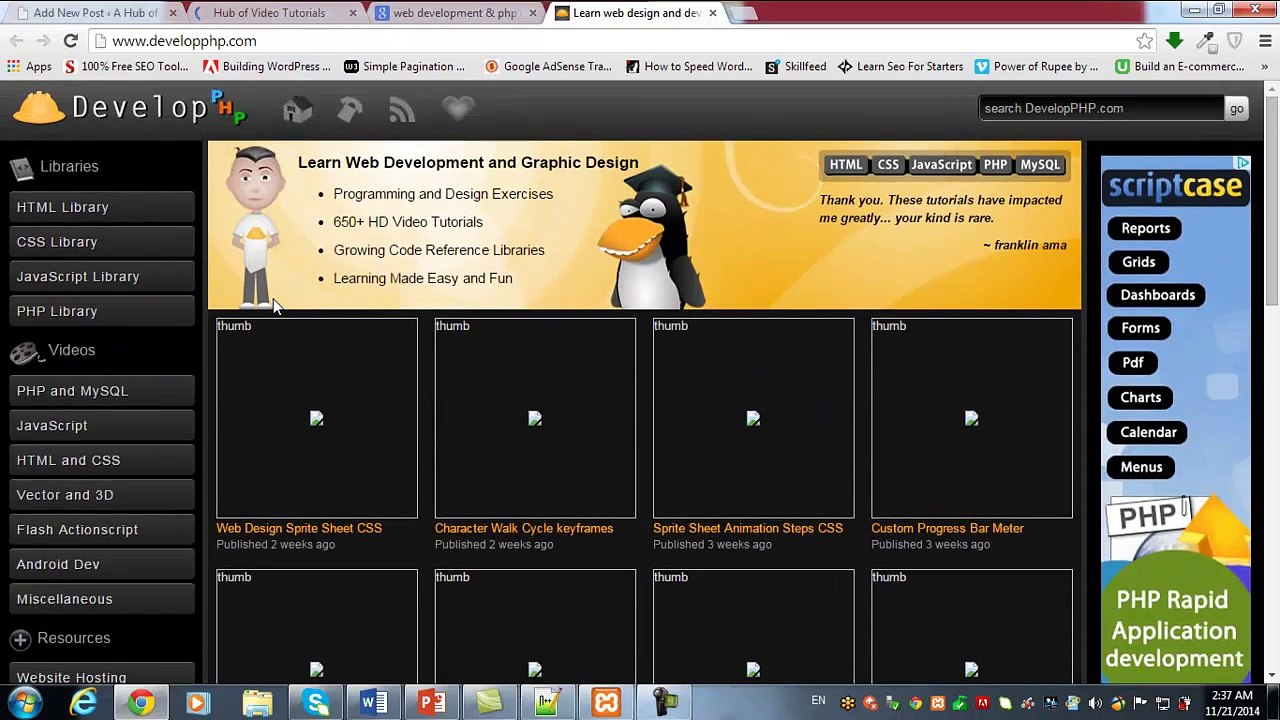Open Android Dev videos section
This screenshot has width=1280, height=720.
(x=102, y=564)
